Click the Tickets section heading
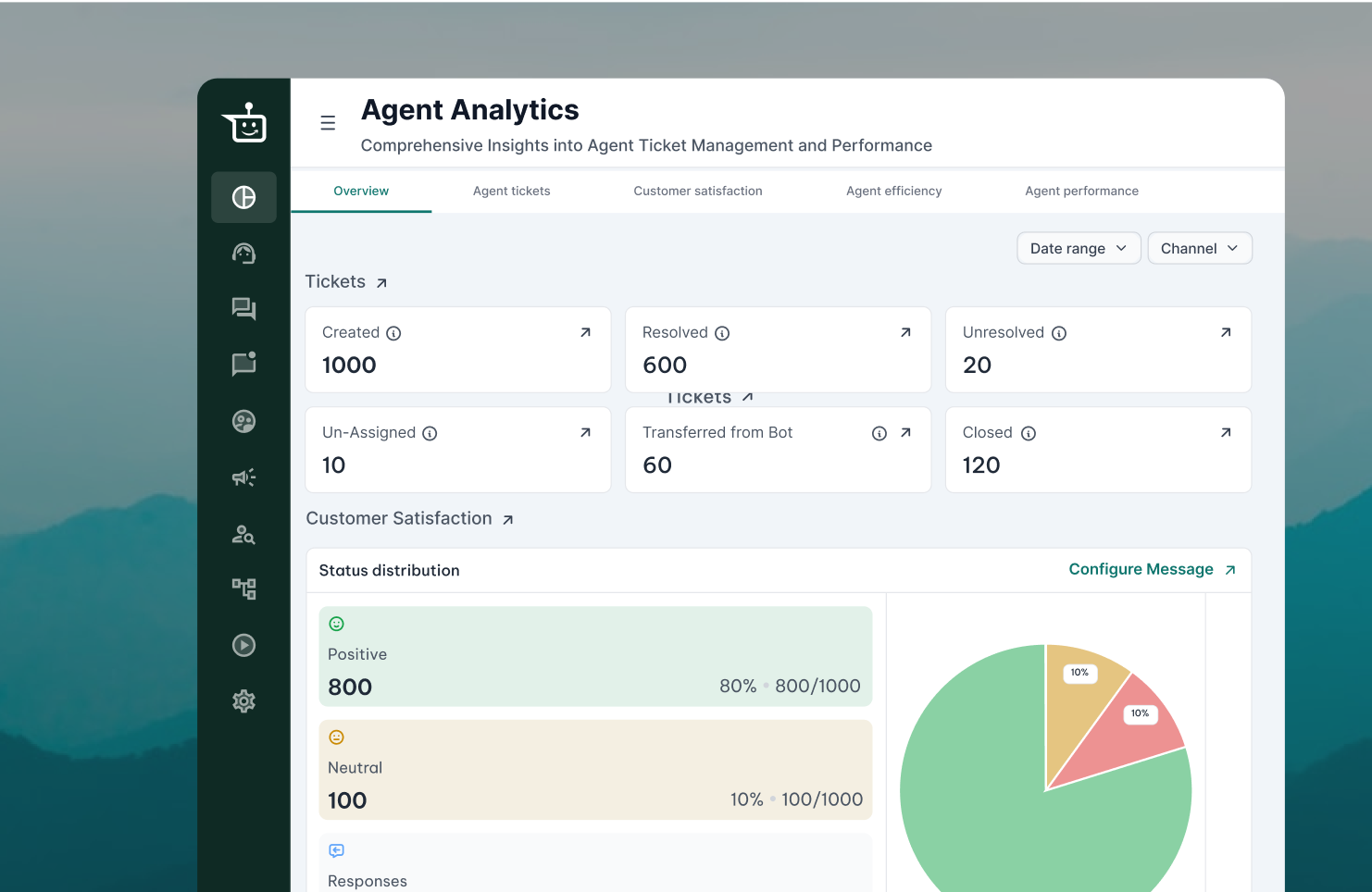 tap(335, 281)
